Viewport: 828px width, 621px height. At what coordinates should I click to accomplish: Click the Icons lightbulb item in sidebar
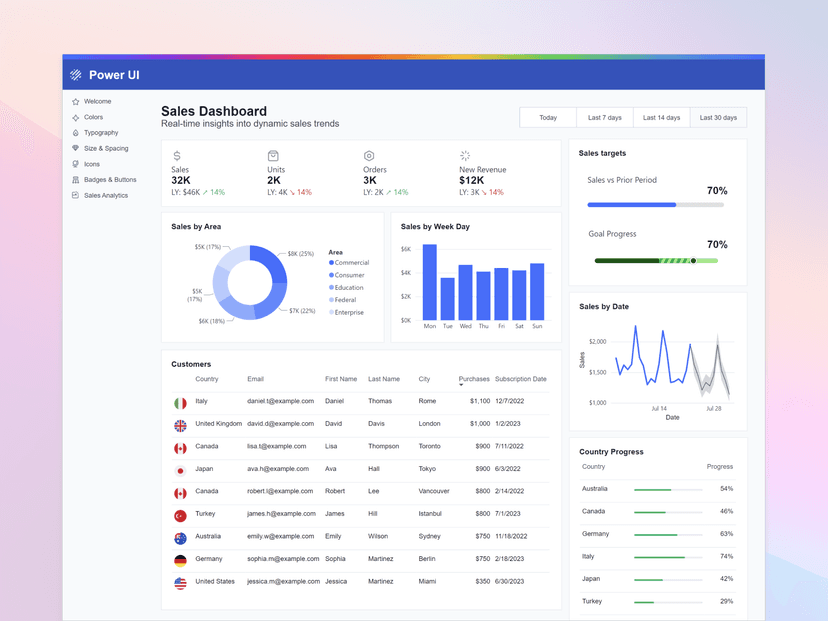point(75,164)
